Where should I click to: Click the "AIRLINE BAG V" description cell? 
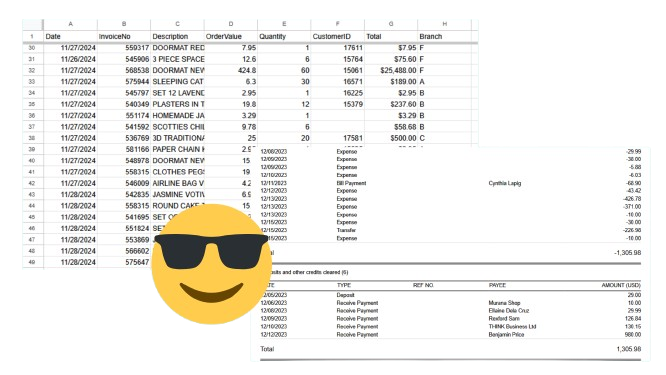178,183
